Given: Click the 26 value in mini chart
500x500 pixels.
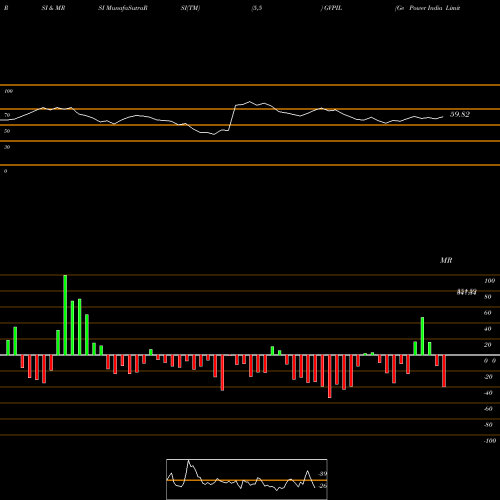Looking at the screenshot, I should [323, 486].
